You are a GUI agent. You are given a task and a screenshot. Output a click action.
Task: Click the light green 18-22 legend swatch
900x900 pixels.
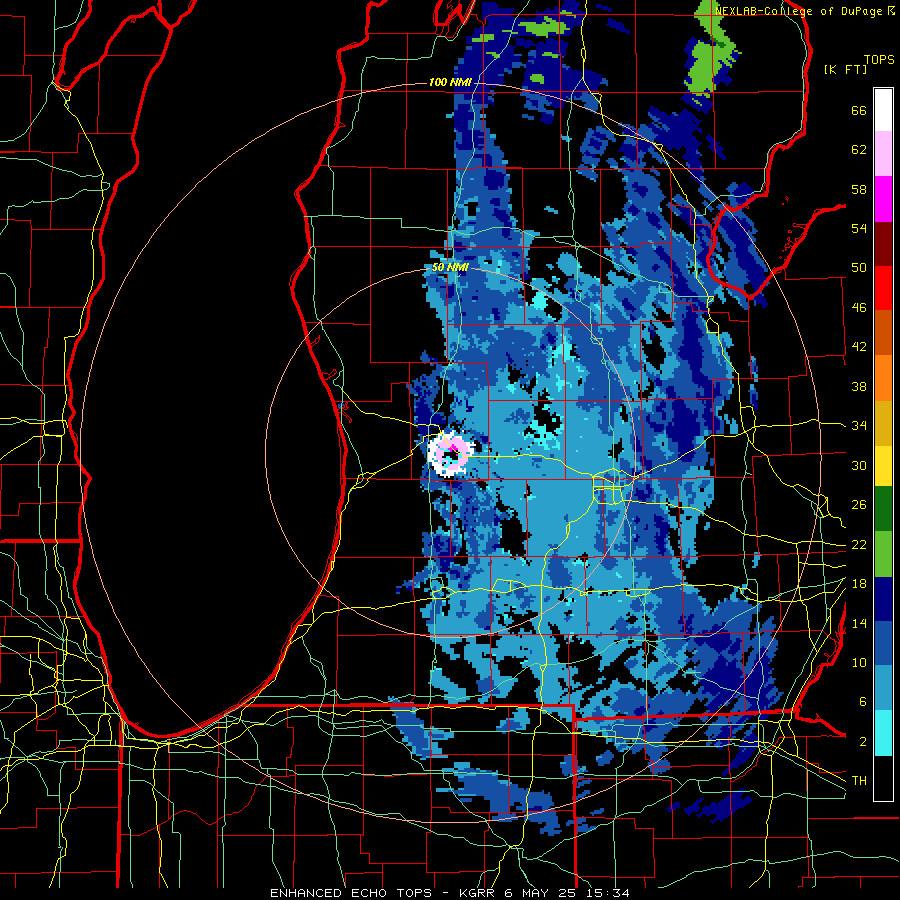tap(883, 554)
